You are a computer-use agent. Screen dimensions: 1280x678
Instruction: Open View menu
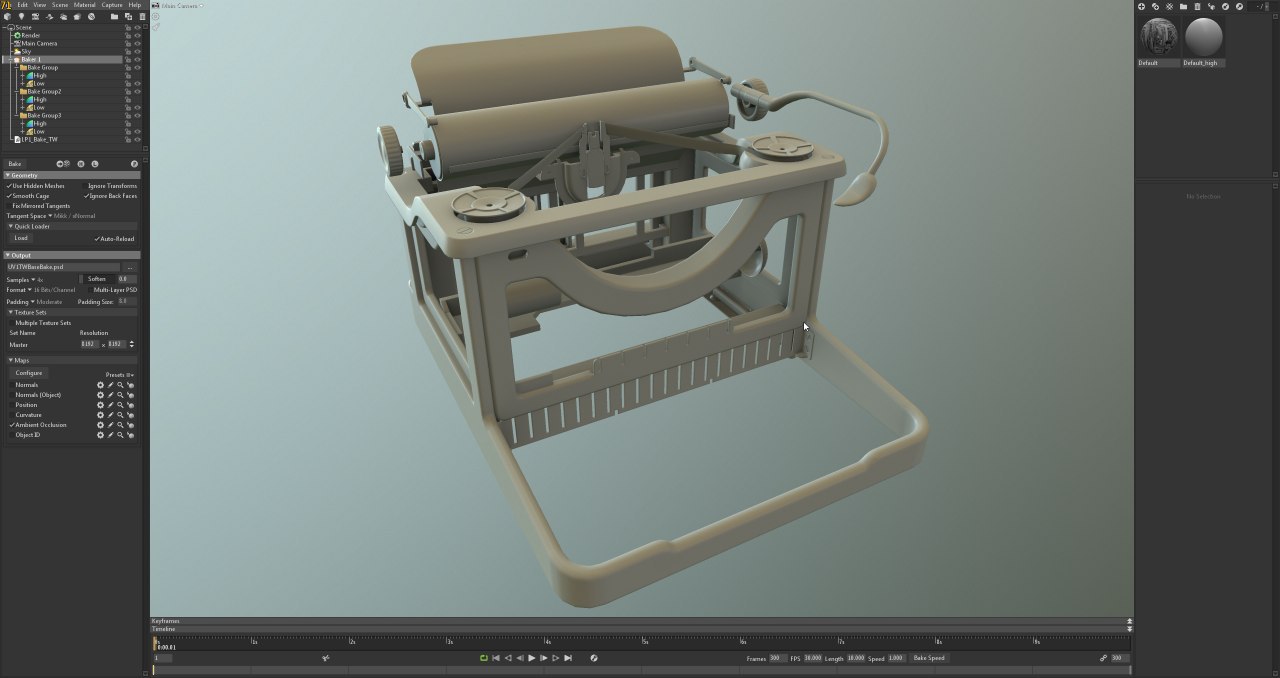40,5
